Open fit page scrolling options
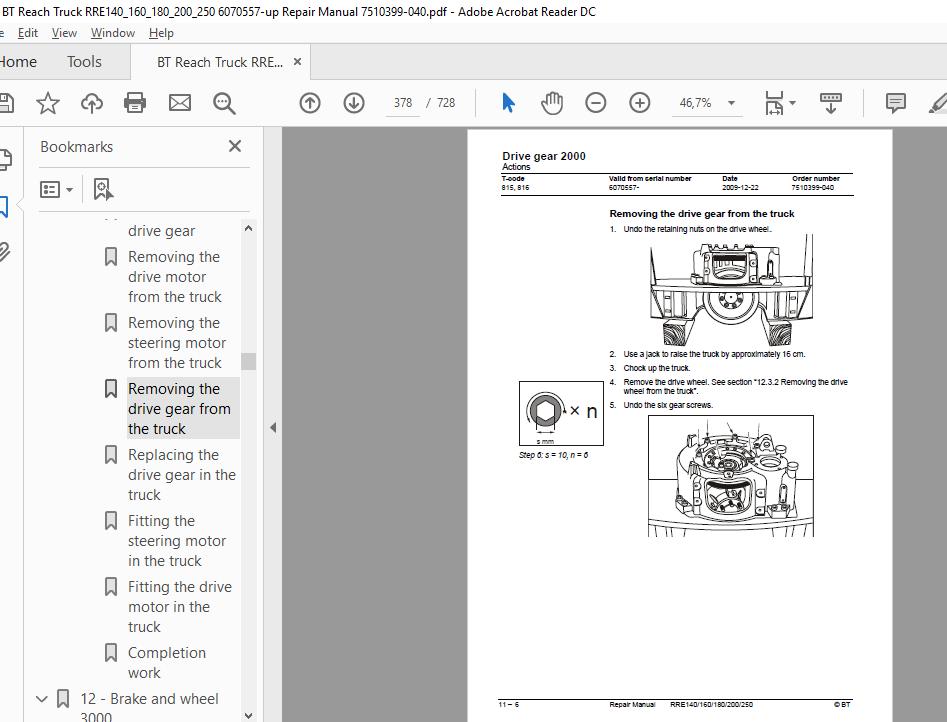The image size is (947, 722). (x=780, y=103)
